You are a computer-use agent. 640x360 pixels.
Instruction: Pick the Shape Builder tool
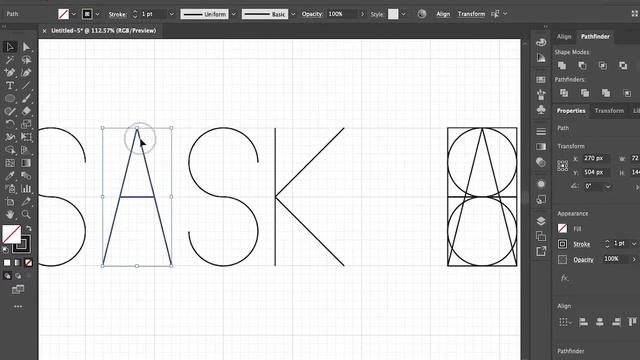pos(10,150)
